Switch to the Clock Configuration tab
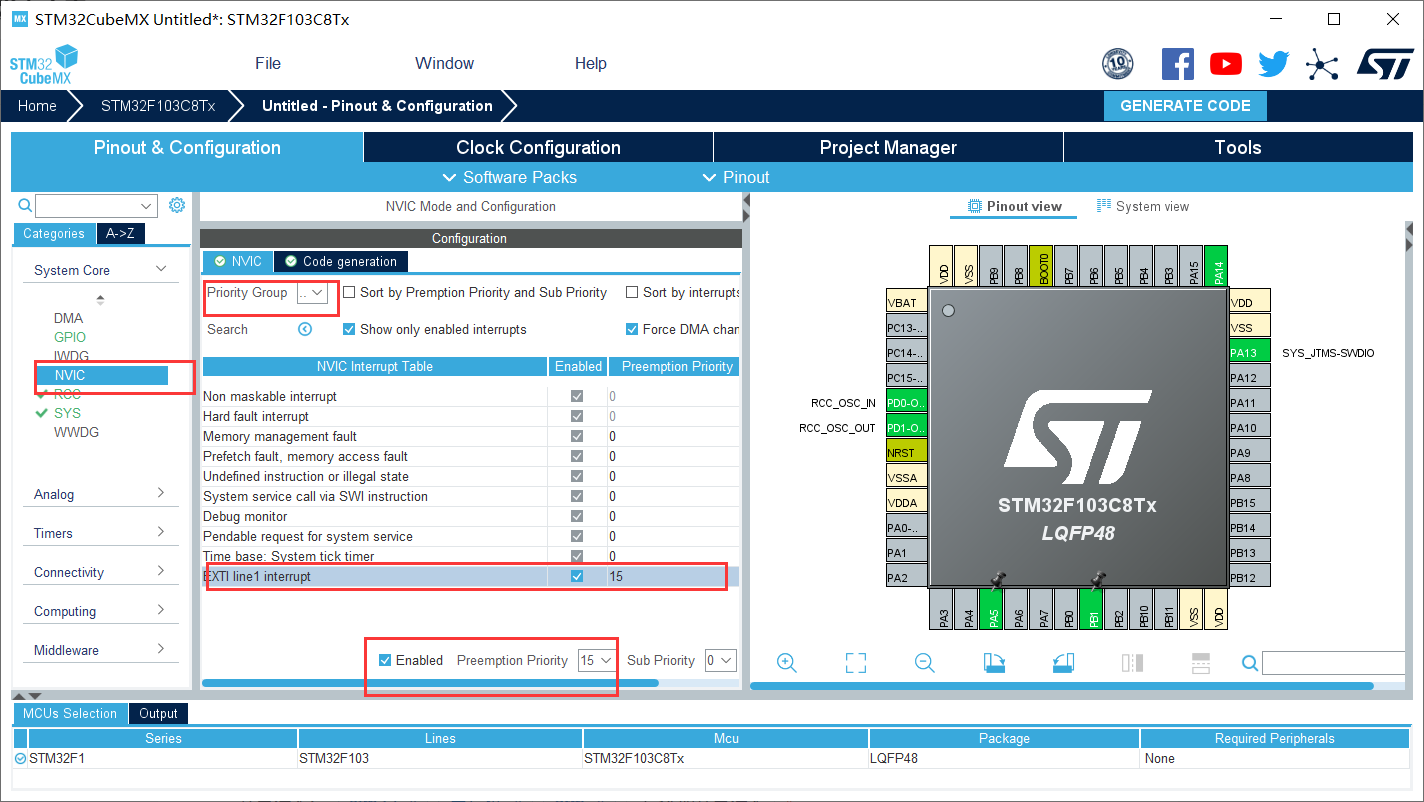This screenshot has width=1424, height=802. 538,147
